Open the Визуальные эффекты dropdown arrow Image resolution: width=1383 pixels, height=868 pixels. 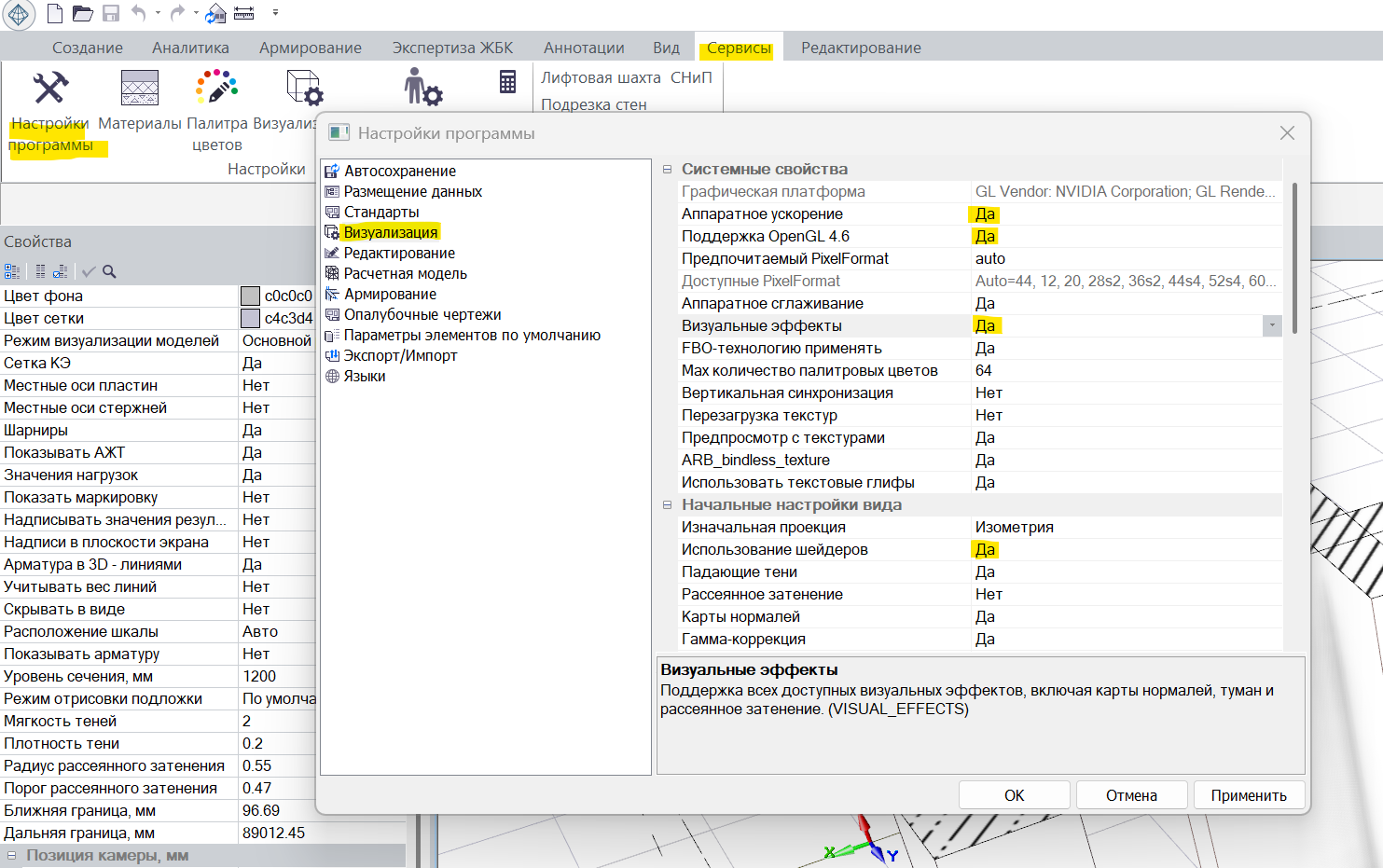point(1272,325)
